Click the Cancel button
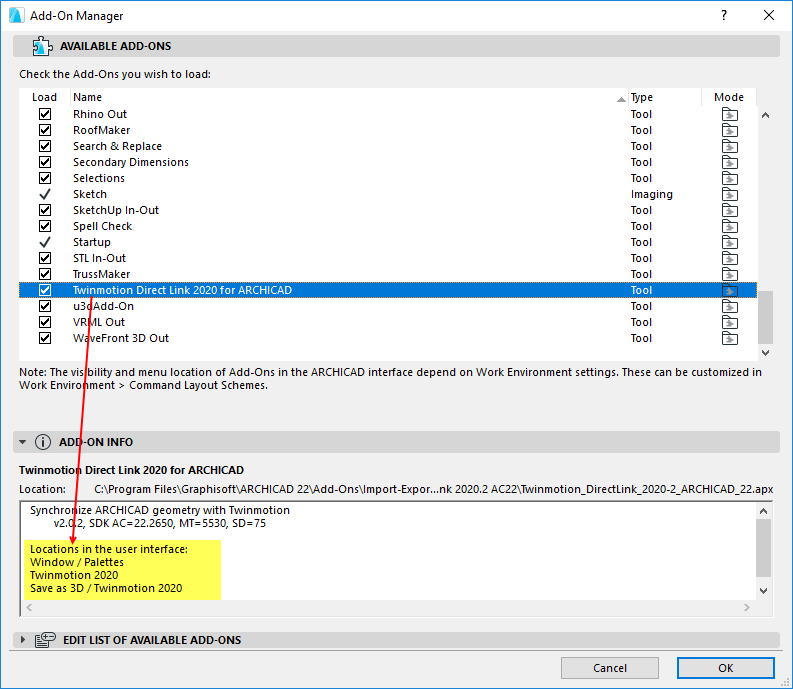Screen dimensions: 793x689 tap(609, 668)
